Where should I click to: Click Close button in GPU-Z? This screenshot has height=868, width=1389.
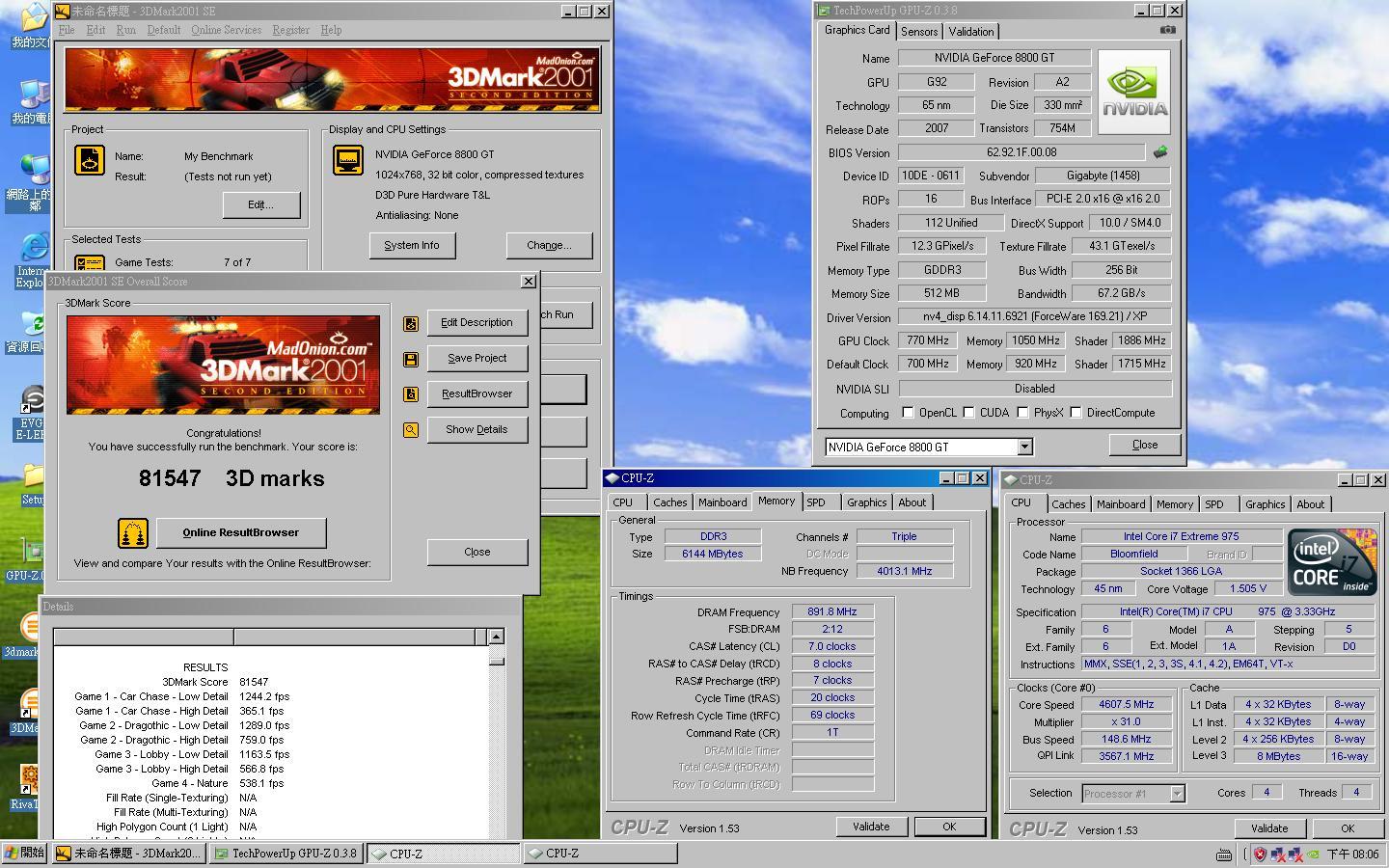coord(1144,445)
